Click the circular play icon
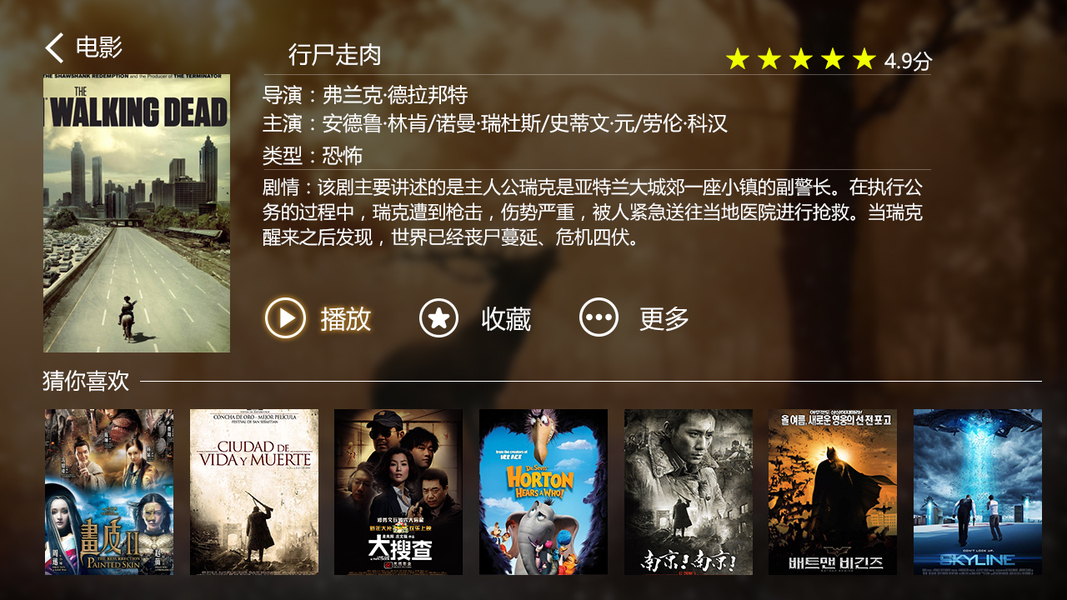Screen dimensions: 1067x600 [x=285, y=318]
